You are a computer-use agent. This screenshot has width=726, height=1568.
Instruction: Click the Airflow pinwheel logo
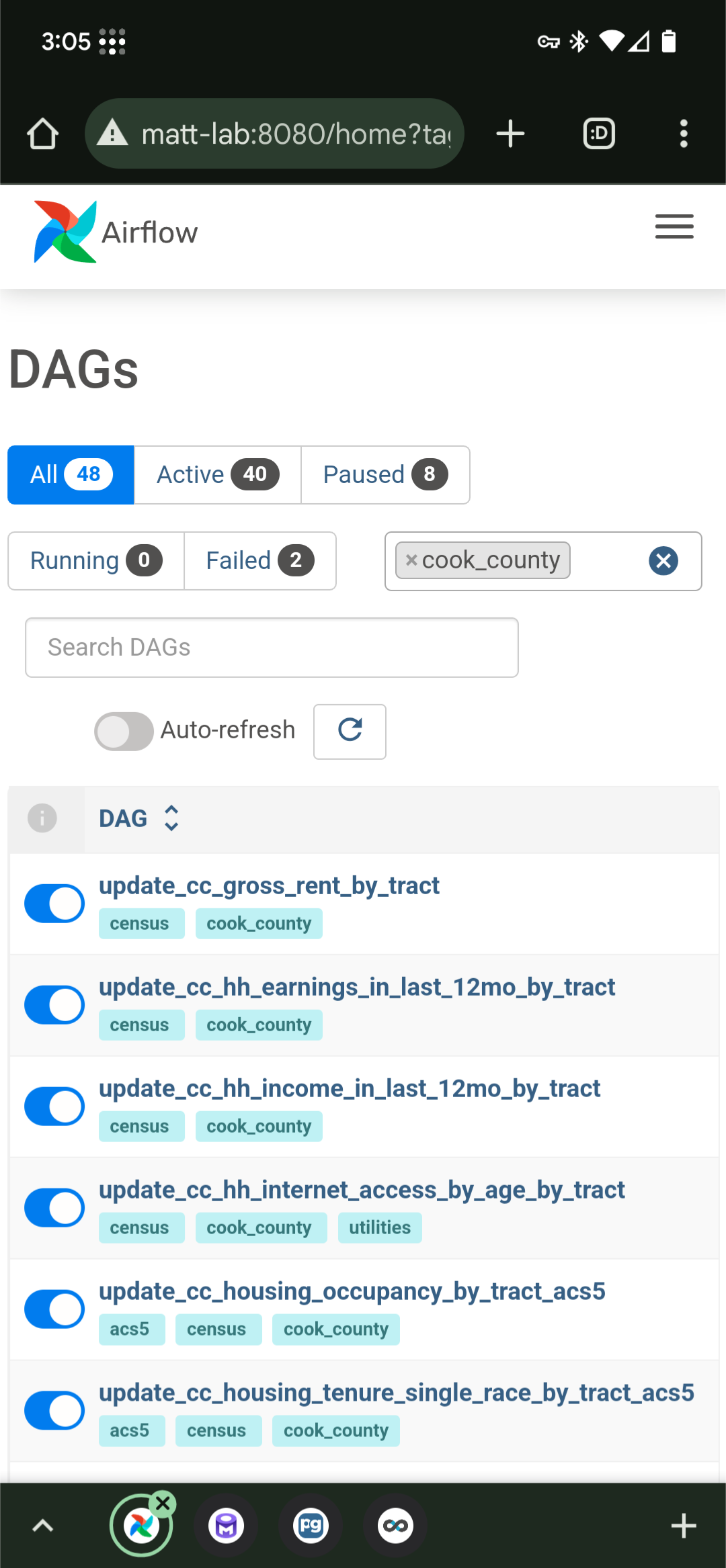click(x=65, y=232)
